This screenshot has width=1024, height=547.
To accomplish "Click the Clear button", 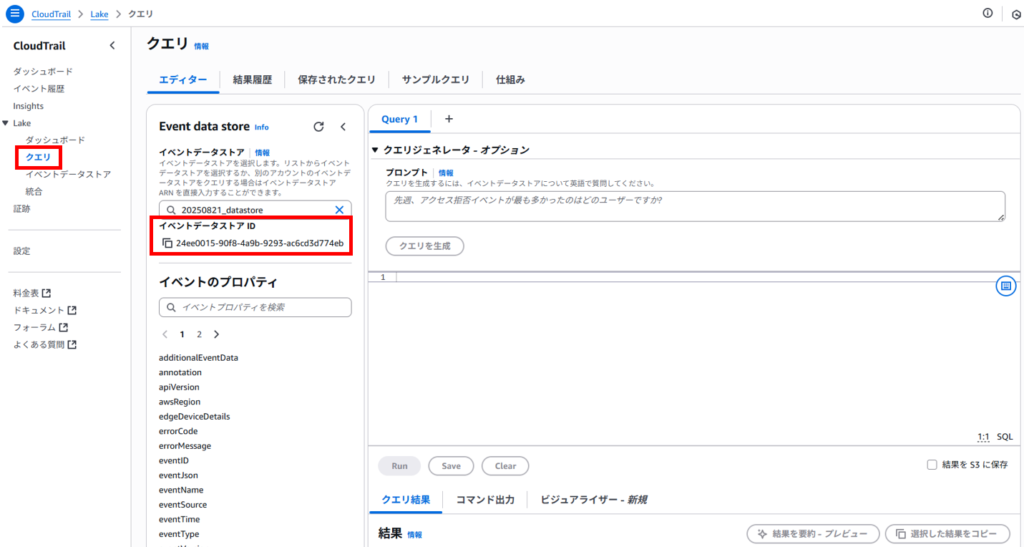I will coord(505,466).
